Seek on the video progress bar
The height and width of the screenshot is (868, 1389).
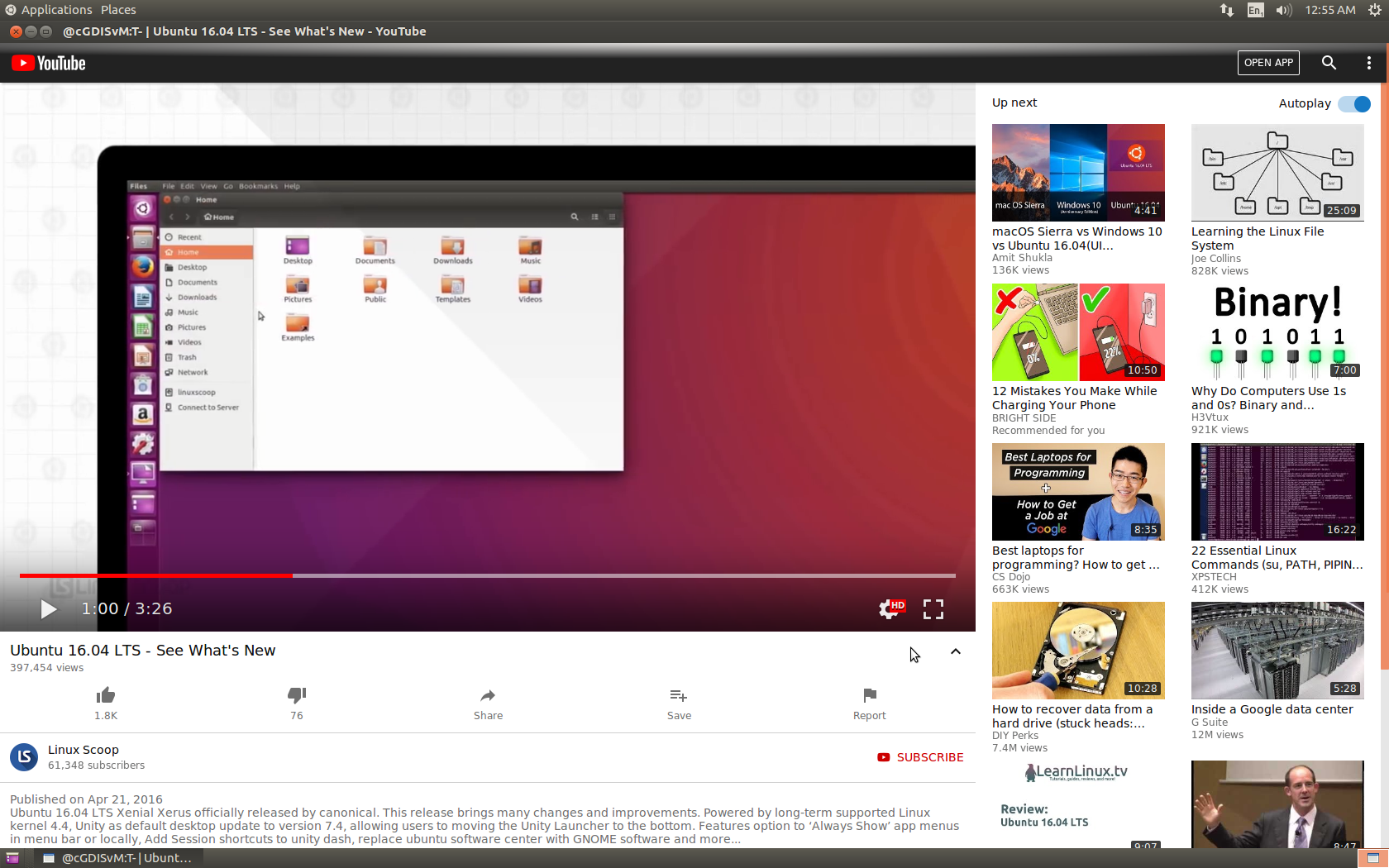488,575
